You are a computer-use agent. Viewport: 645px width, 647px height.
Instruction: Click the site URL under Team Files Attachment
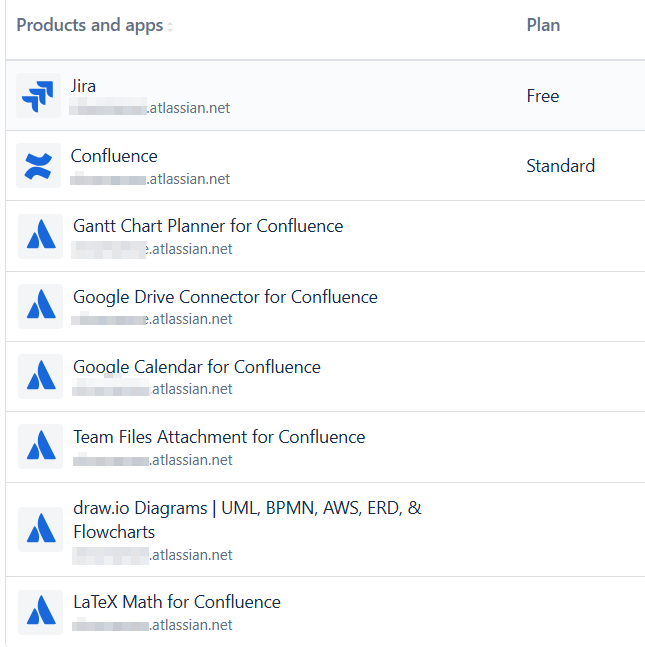[151, 460]
